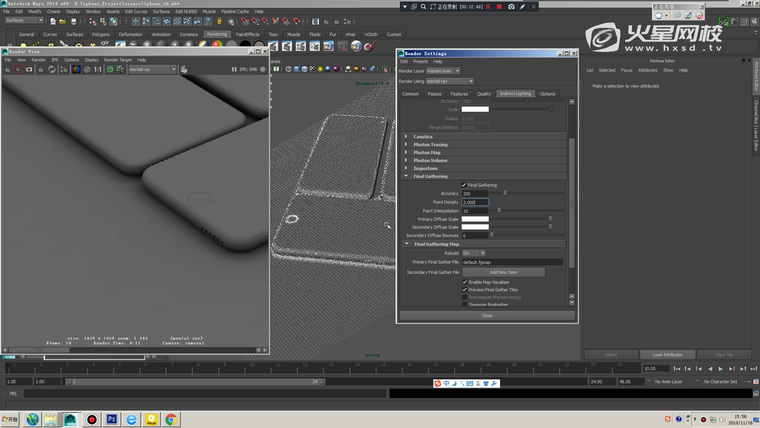The height and width of the screenshot is (428, 760).
Task: Open the Rendering shelf tab
Action: (x=217, y=34)
